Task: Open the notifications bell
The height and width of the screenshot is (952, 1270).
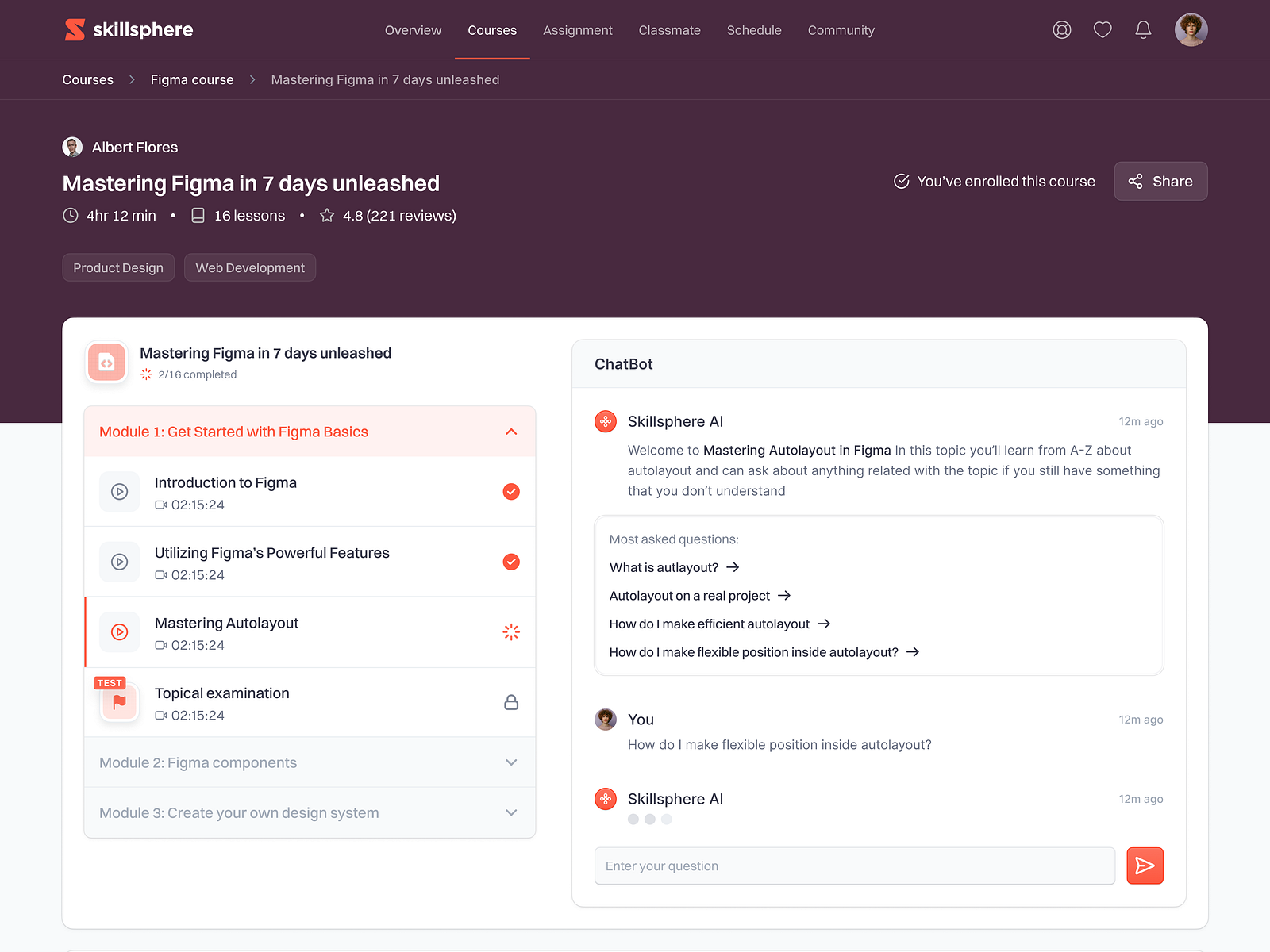Action: click(x=1144, y=29)
